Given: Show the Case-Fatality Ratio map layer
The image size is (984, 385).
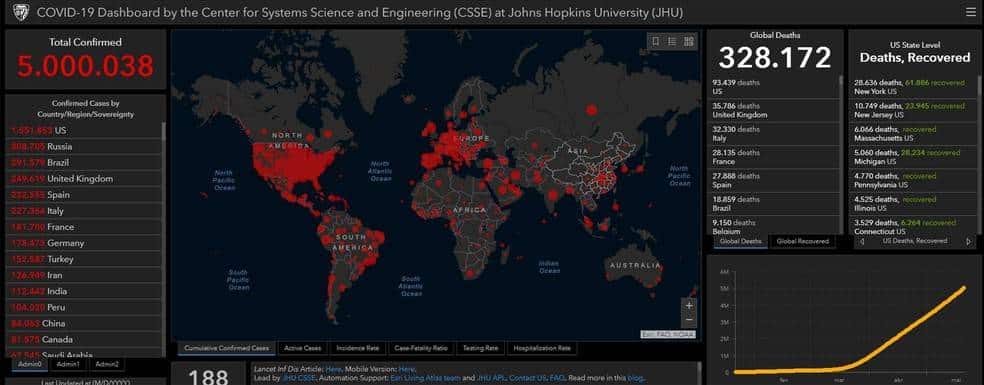Looking at the screenshot, I should (x=420, y=348).
